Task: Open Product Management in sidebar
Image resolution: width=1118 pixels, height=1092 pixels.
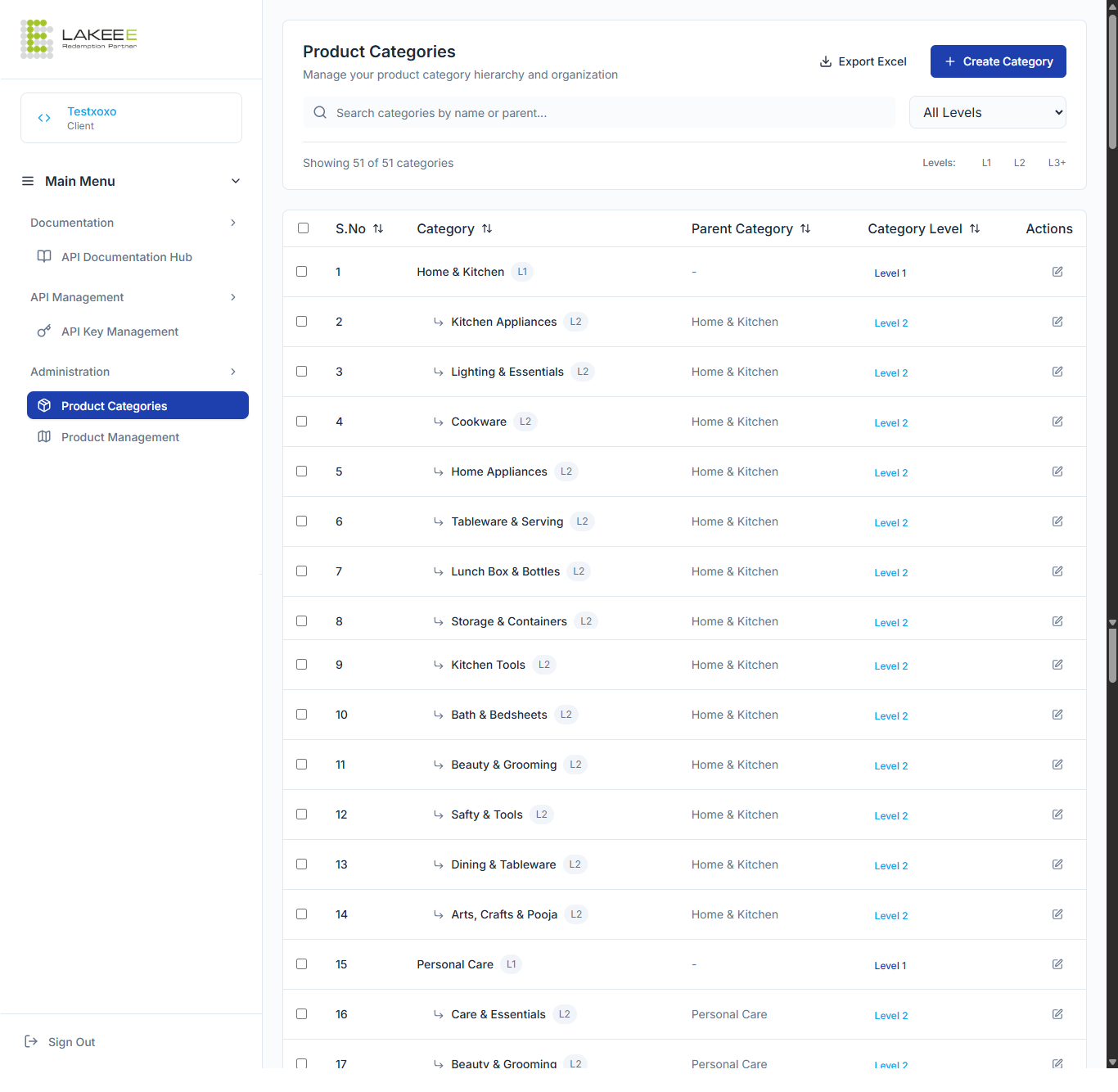Action: [x=119, y=437]
